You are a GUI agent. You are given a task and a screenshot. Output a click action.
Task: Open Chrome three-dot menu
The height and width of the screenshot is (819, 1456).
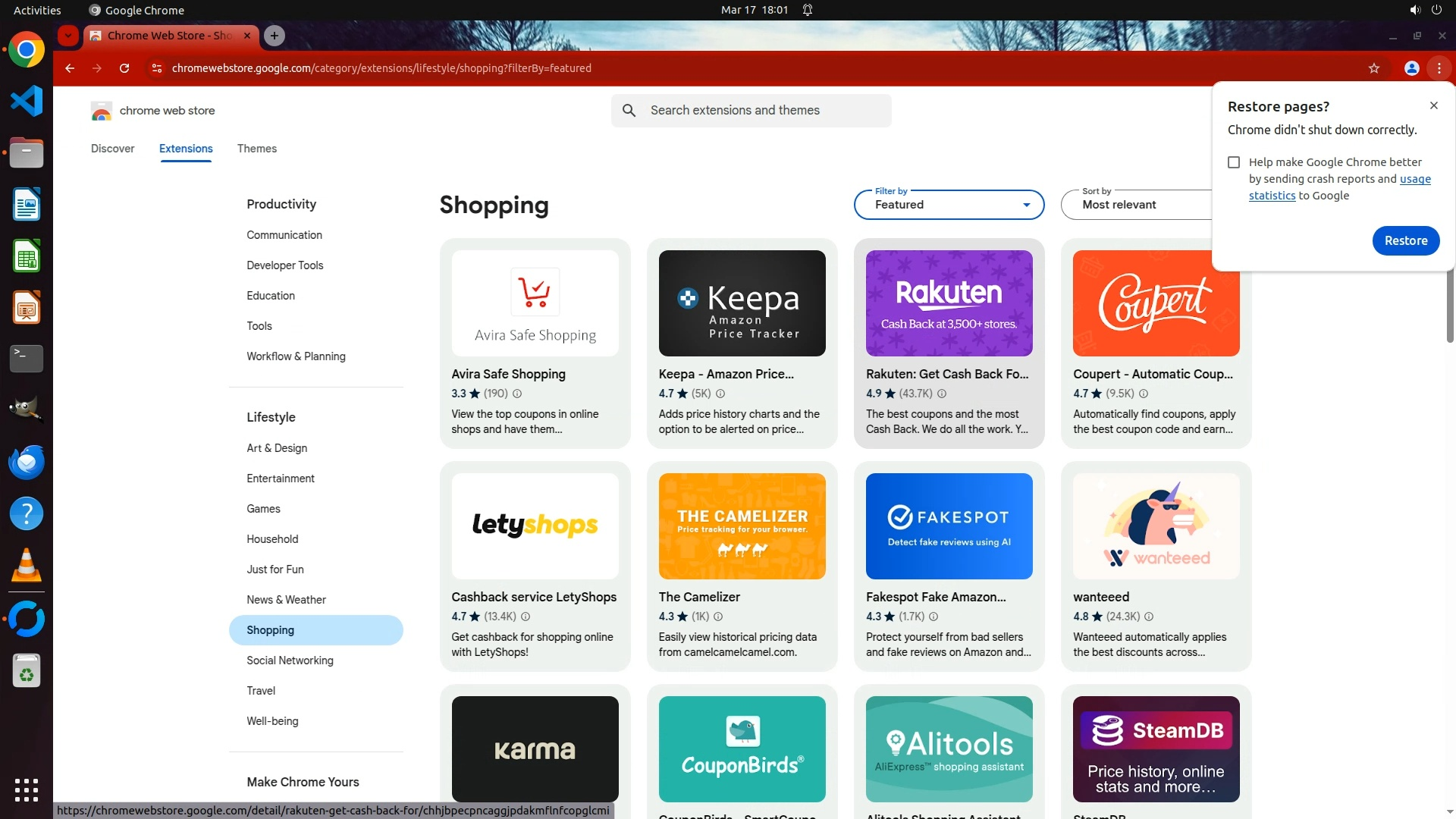click(1439, 68)
